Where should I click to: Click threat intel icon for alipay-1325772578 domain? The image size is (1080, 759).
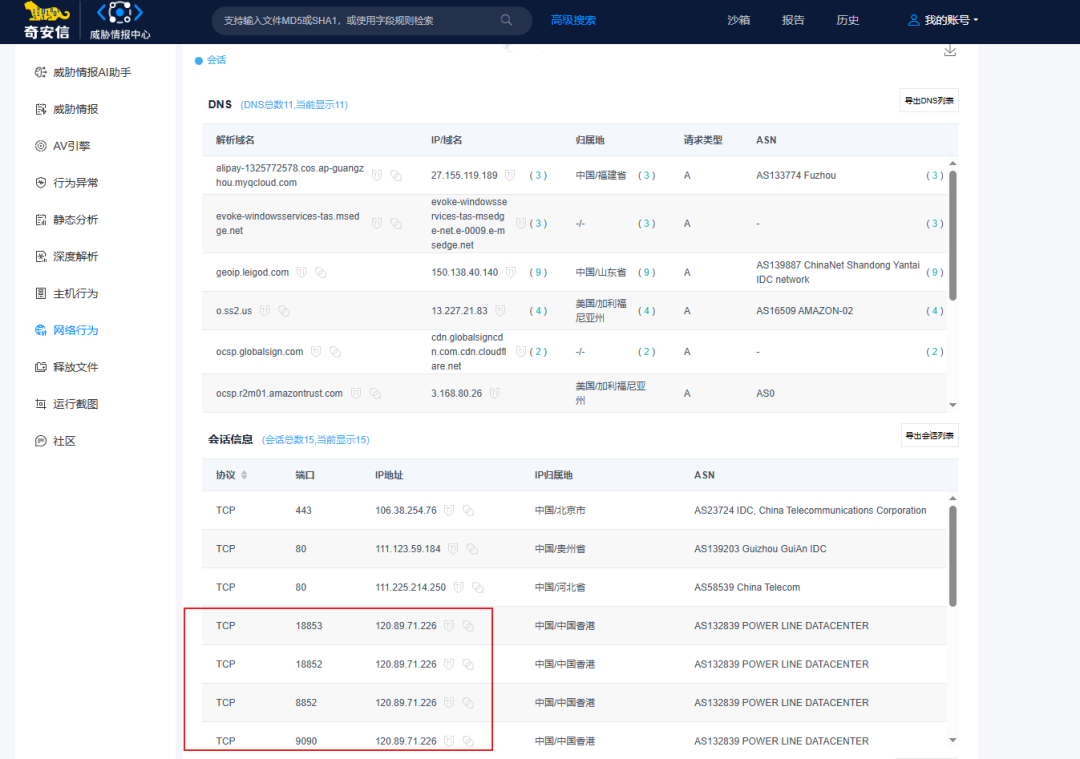[x=377, y=176]
